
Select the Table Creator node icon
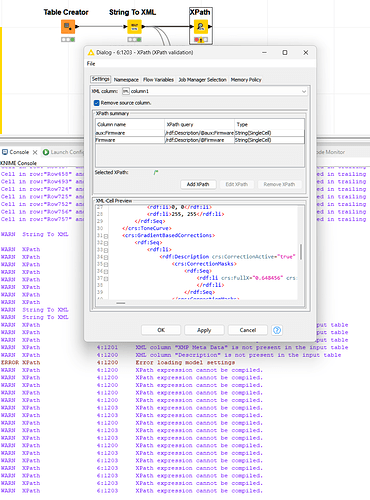tap(68, 27)
